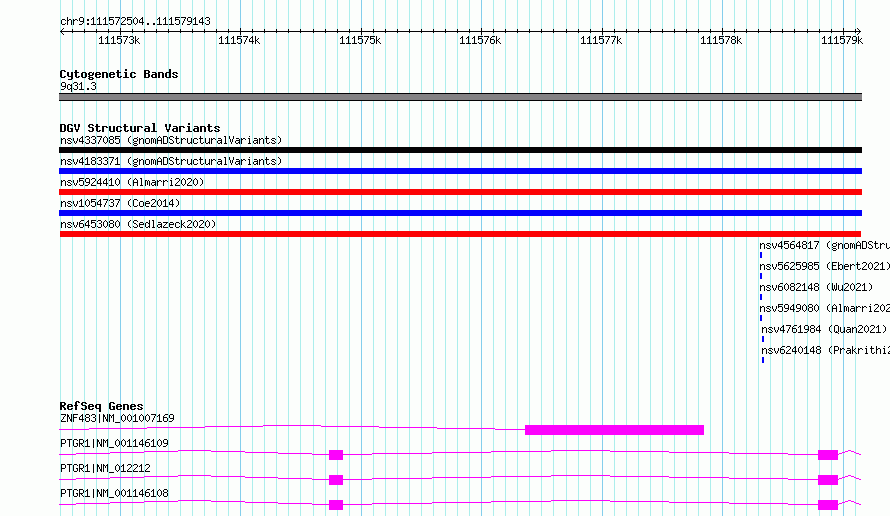The height and width of the screenshot is (516, 890).
Task: Click the 111573k ruler tick label
Action: coord(119,40)
